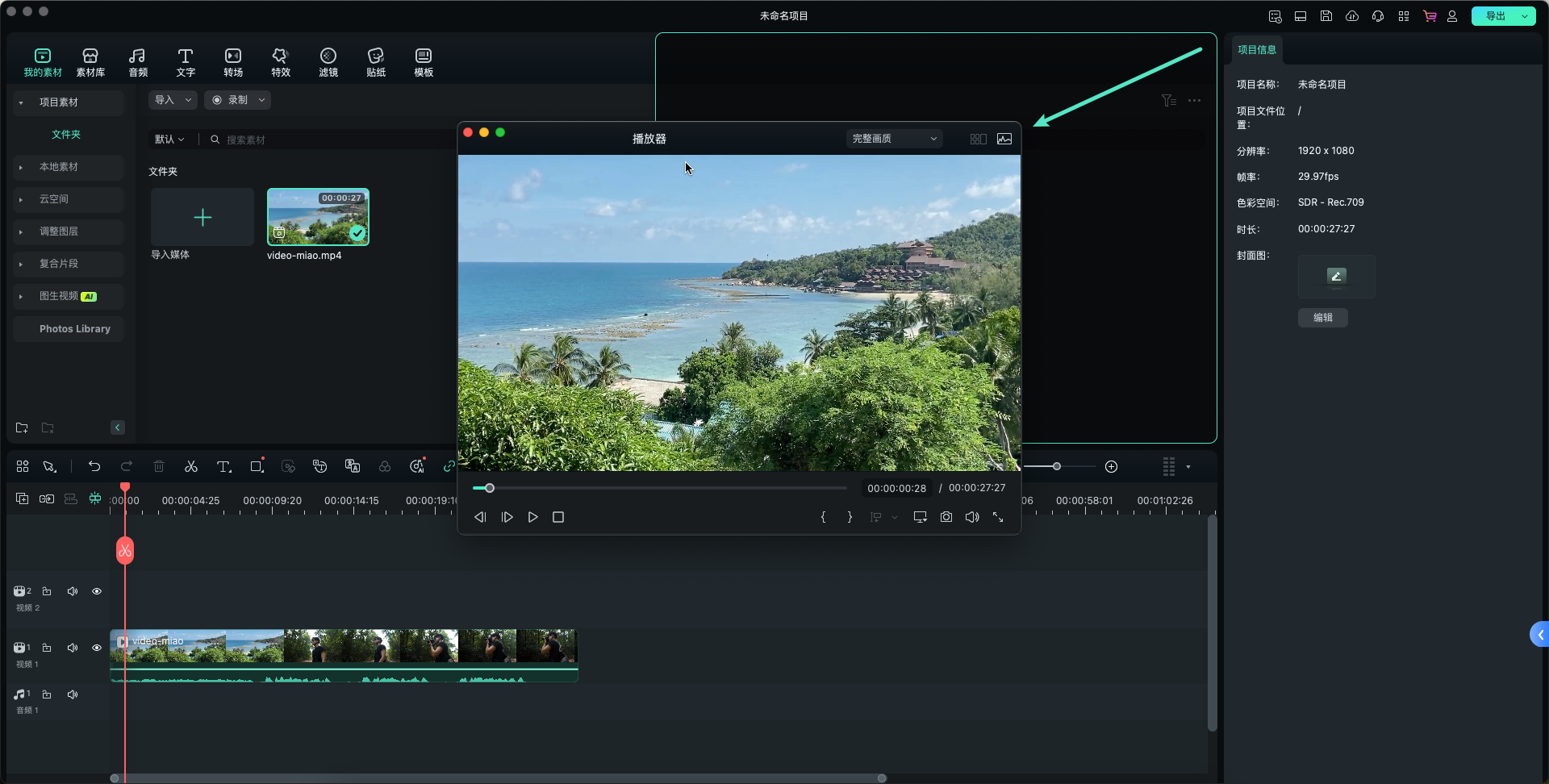Click the player progress slider handle
Image resolution: width=1549 pixels, height=784 pixels.
(x=489, y=488)
